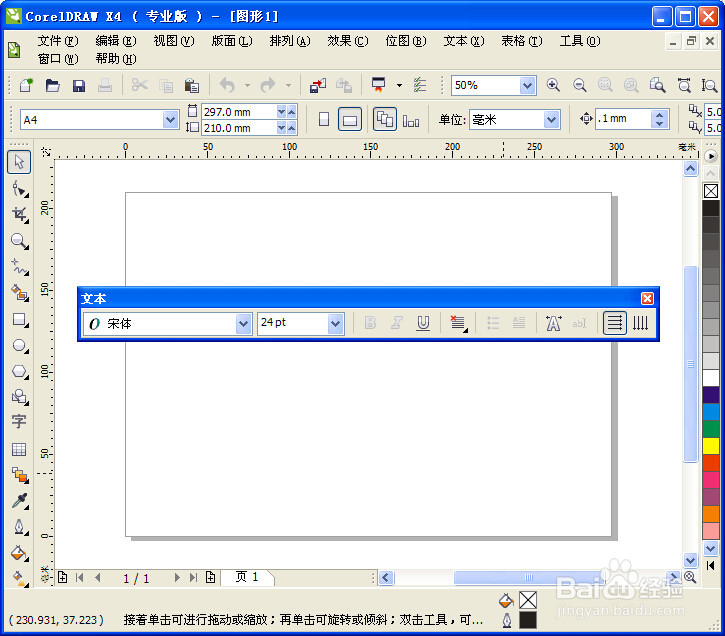Click the page width field 297.0 mm
Viewport: 725px width, 636px height.
point(239,112)
